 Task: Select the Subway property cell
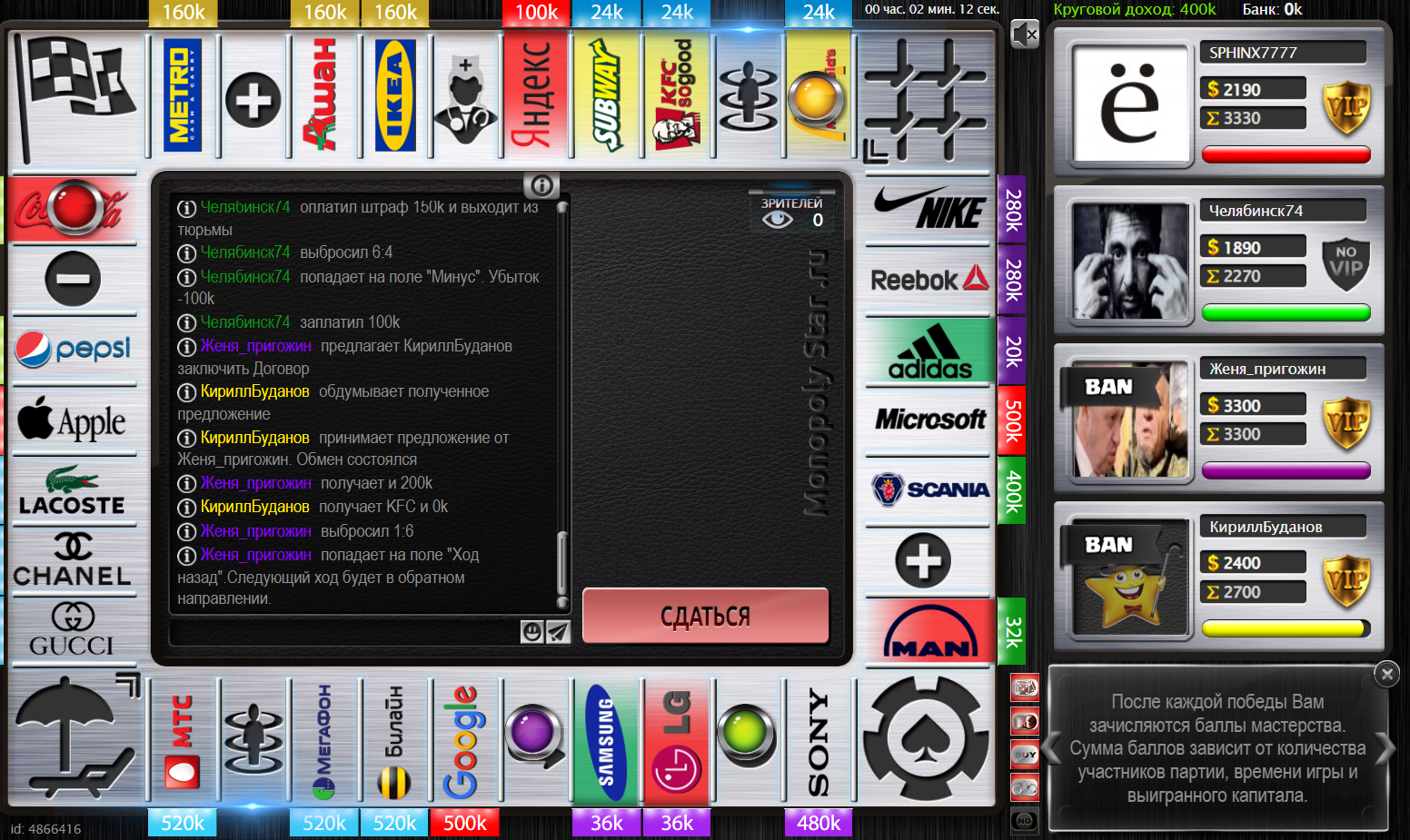607,95
